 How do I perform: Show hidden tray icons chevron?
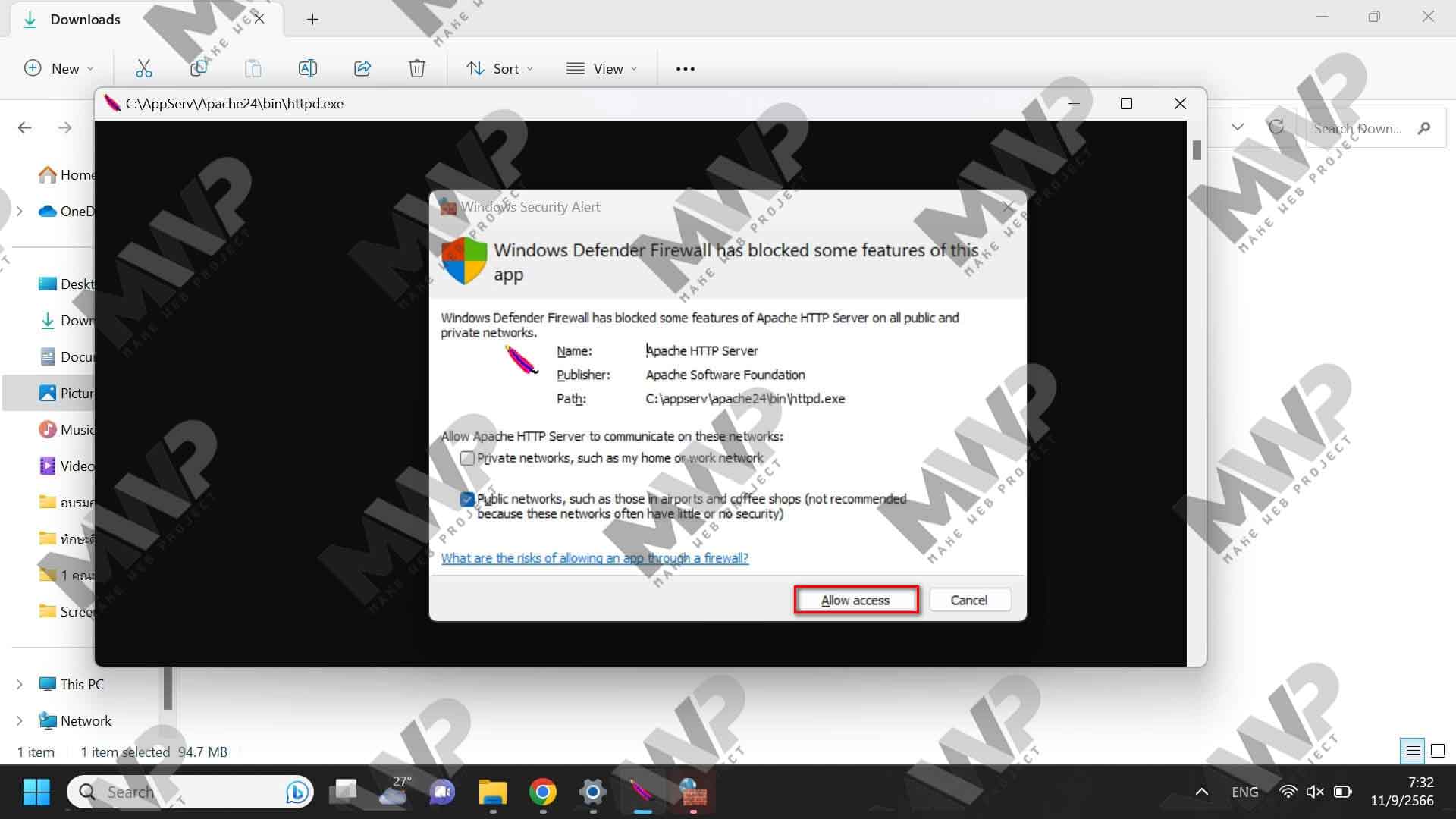click(x=1202, y=792)
